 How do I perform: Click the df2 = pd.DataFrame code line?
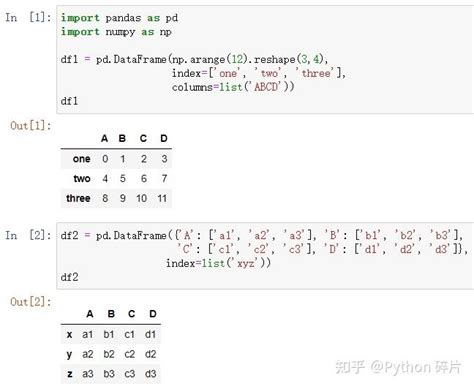click(x=262, y=235)
